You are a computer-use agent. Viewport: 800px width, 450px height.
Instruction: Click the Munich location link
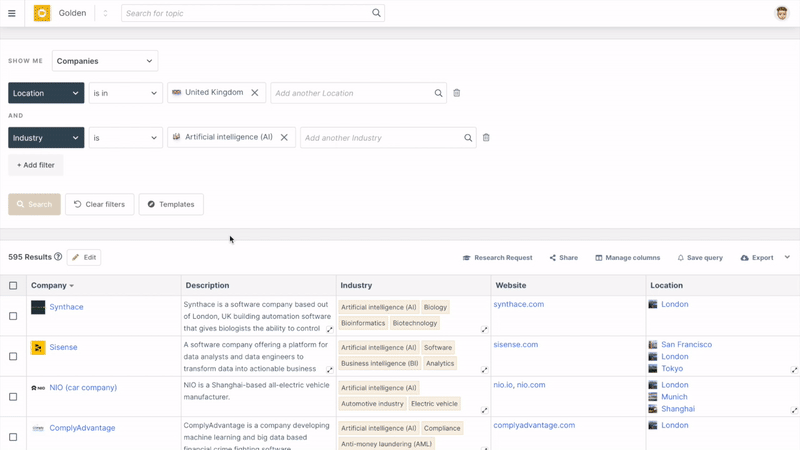coord(674,396)
